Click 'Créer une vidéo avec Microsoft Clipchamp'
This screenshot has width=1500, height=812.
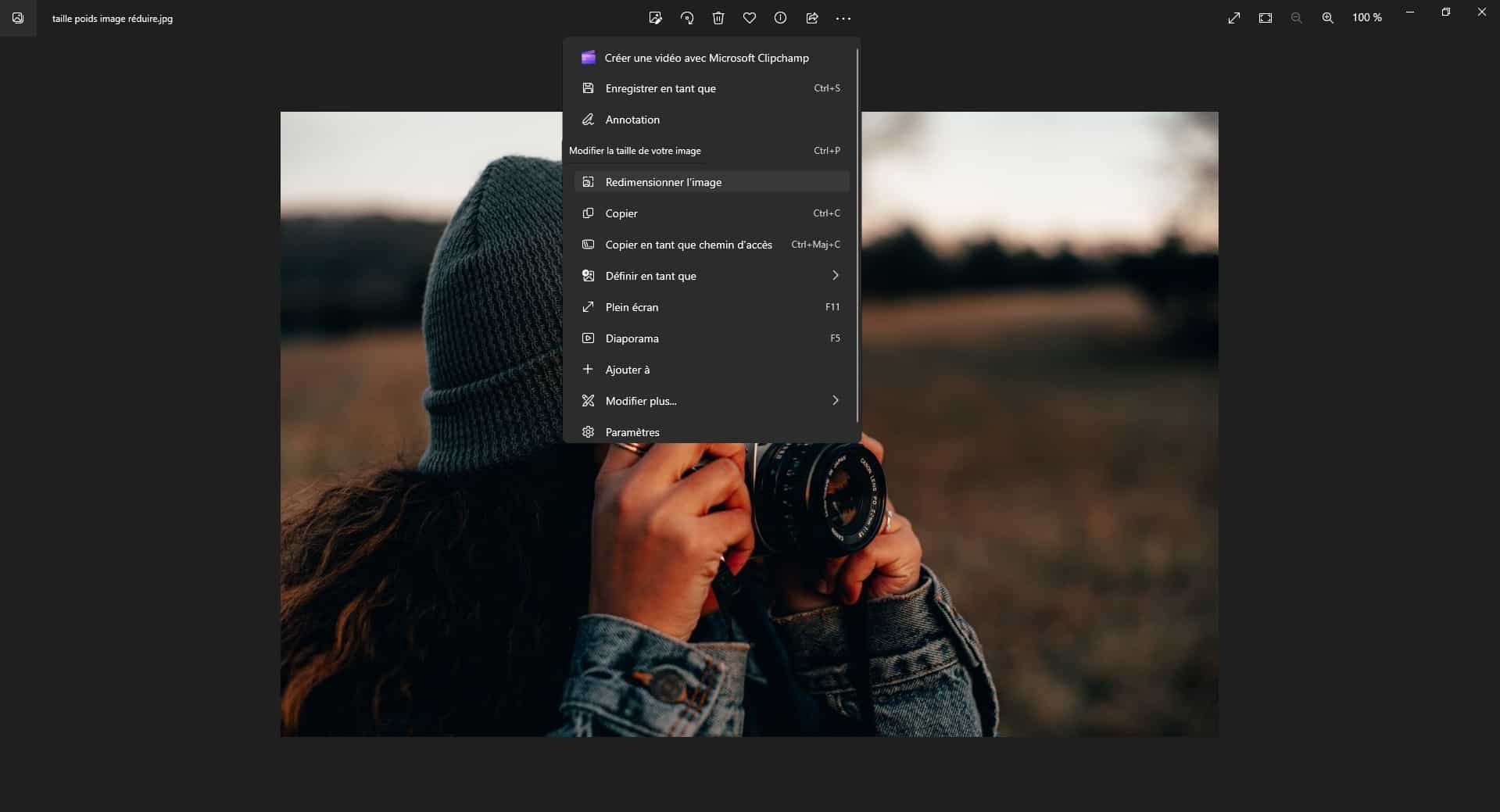point(707,58)
